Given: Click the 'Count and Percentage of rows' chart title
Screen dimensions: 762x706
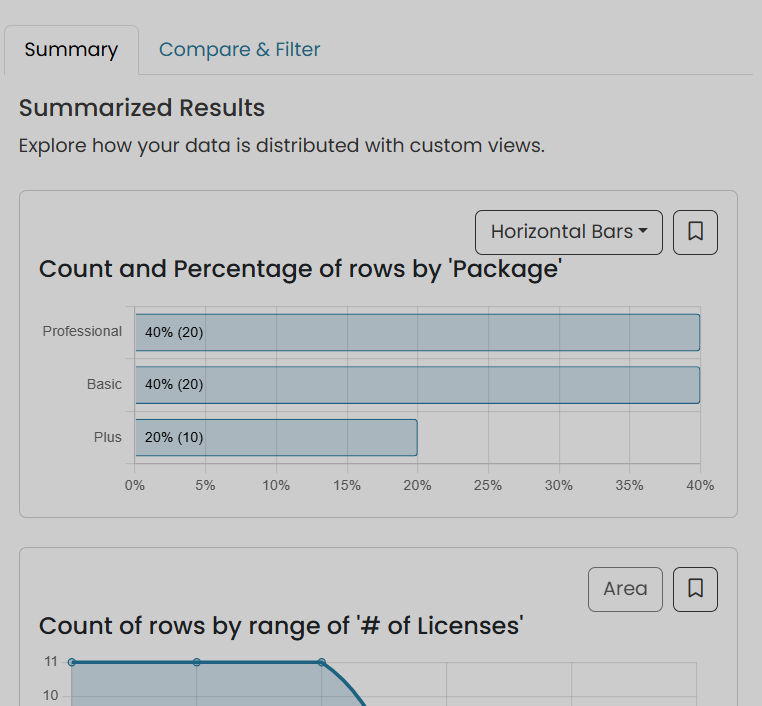Looking at the screenshot, I should pos(300,269).
